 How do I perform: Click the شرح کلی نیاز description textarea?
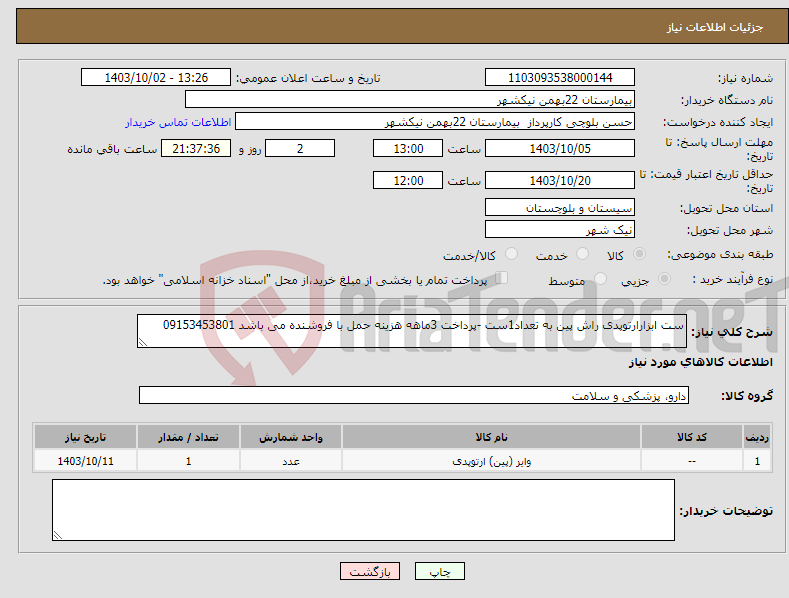pos(412,331)
